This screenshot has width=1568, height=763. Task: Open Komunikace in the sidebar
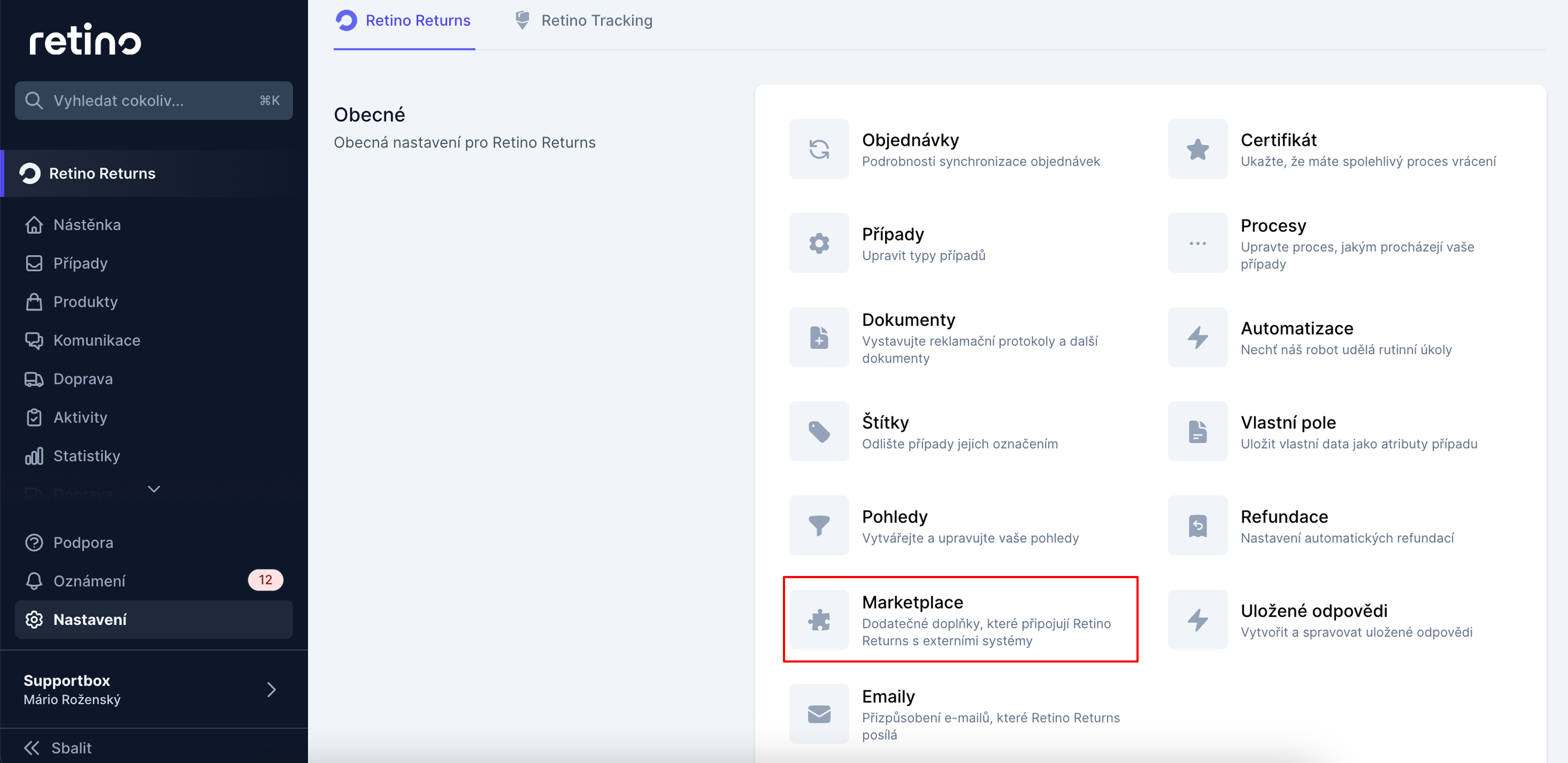click(154, 340)
